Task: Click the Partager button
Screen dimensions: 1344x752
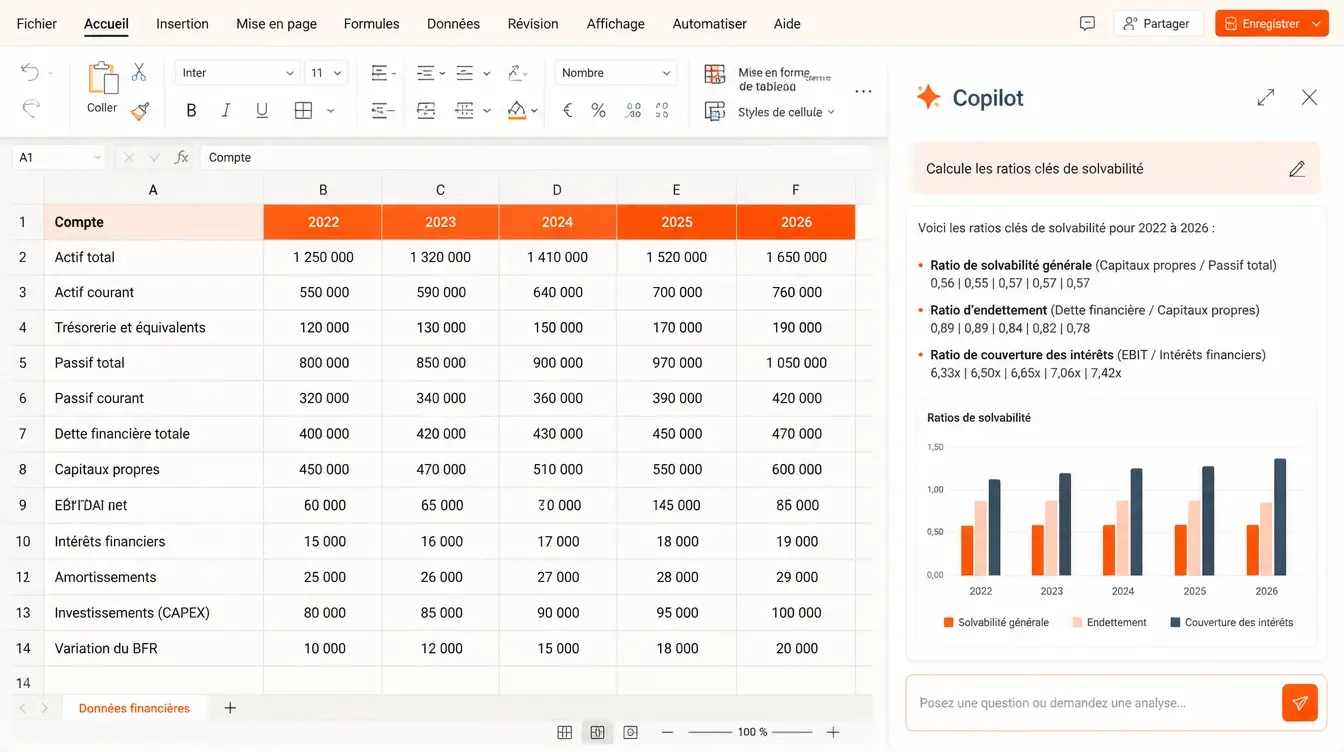Action: pos(1158,23)
